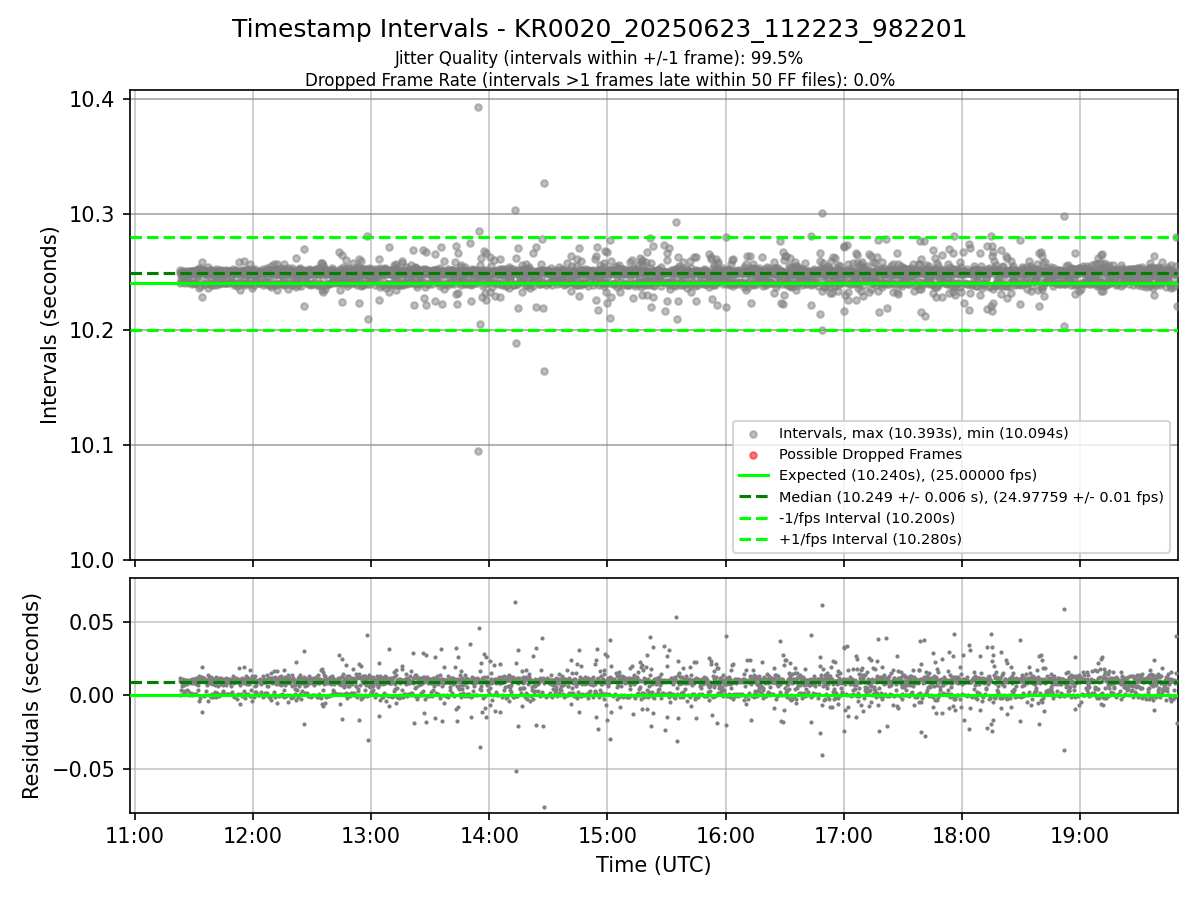
Task: Click the 'Jitter Quality' subtitle line
Action: (599, 58)
